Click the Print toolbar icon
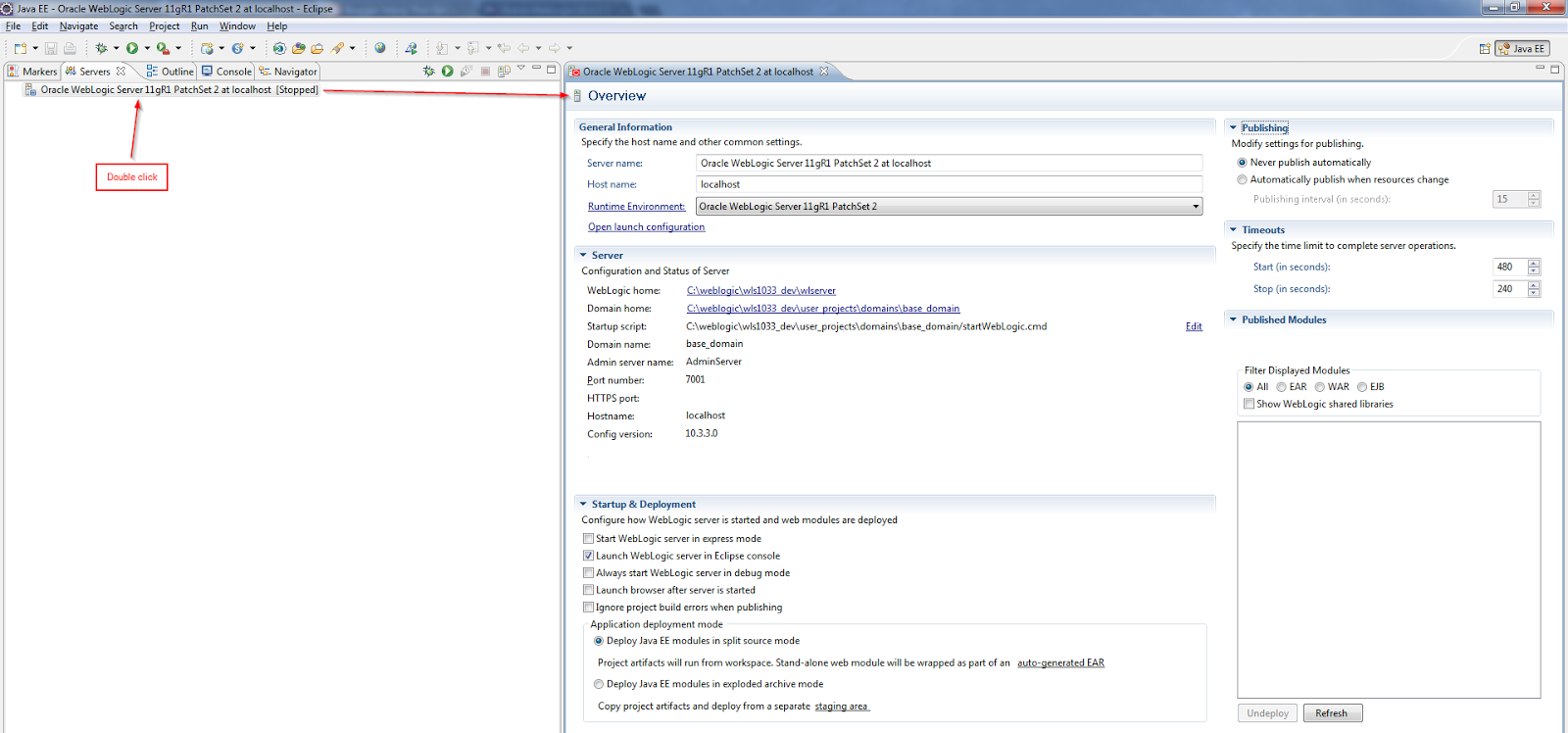Viewport: 1568px width, 733px height. [x=70, y=48]
